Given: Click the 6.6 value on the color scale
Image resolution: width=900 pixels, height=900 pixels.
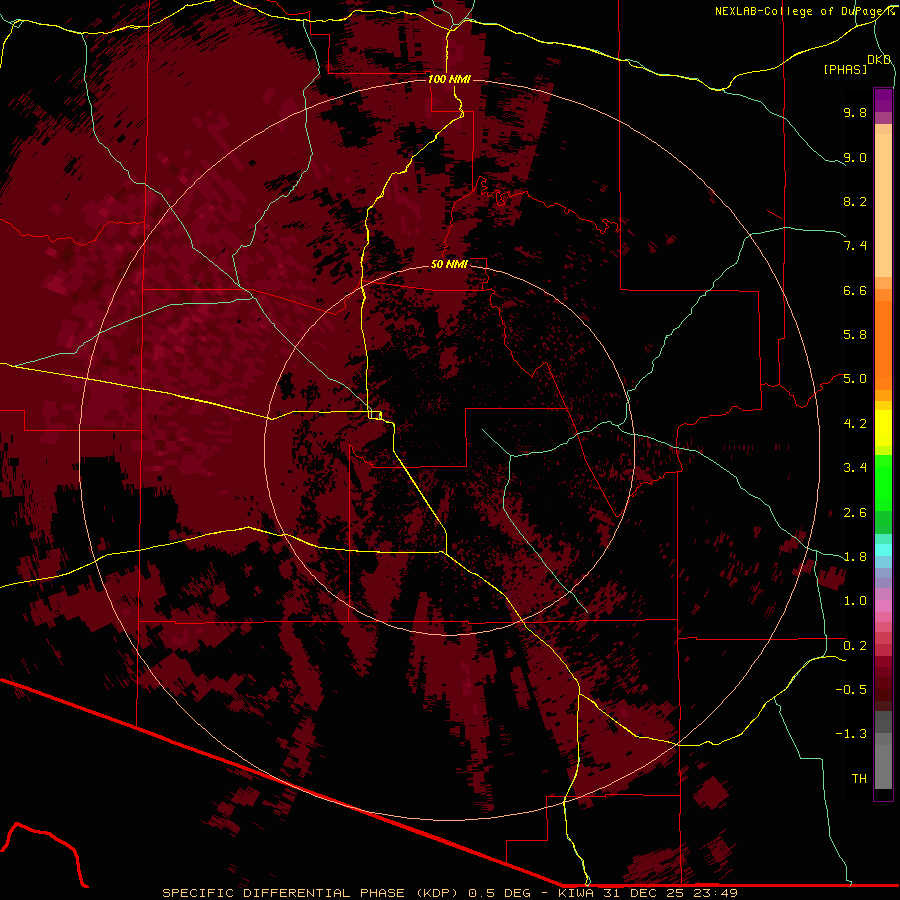Looking at the screenshot, I should pyautogui.click(x=855, y=290).
